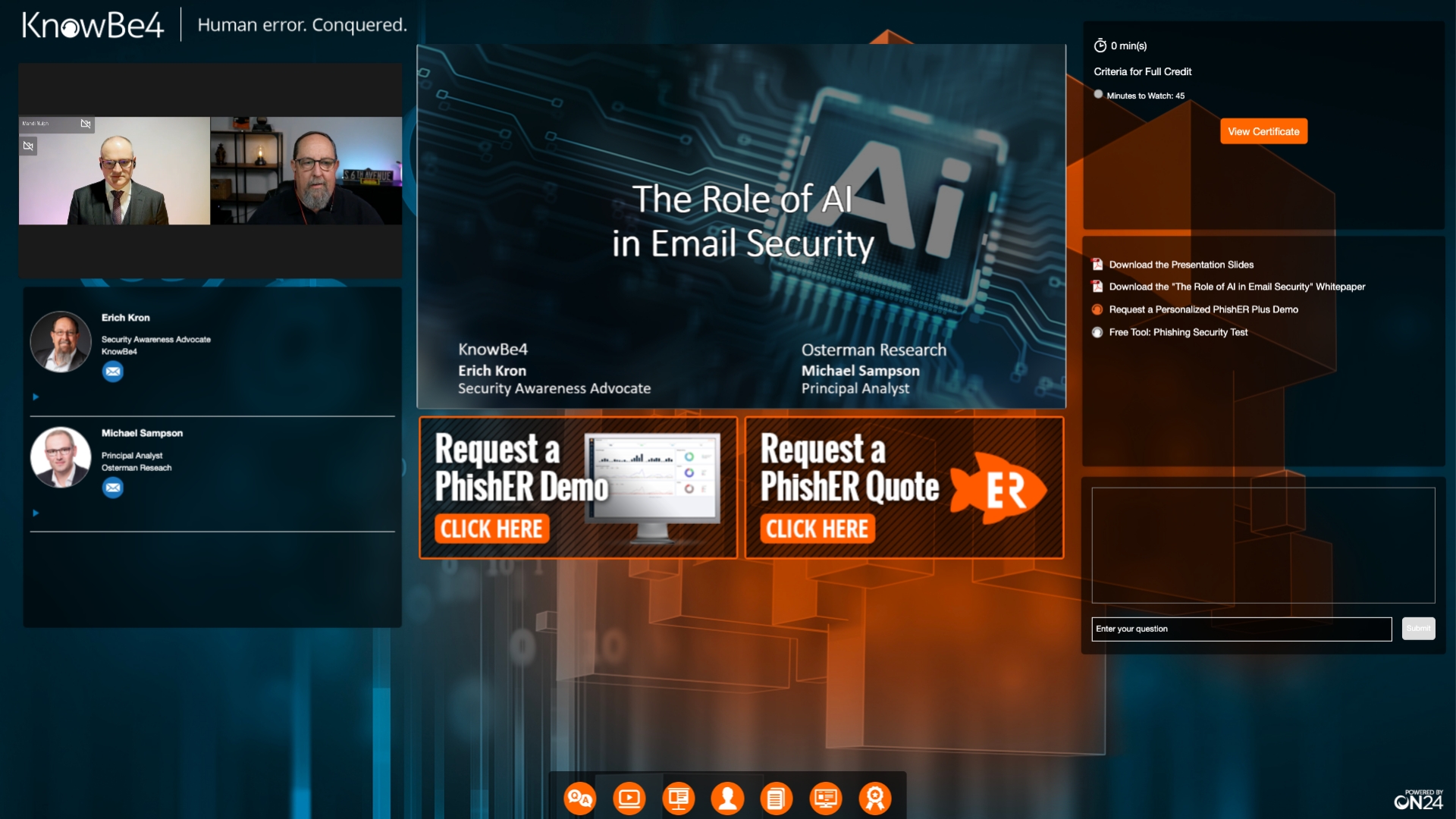Submit the question
Viewport: 1456px width, 819px height.
(1418, 629)
